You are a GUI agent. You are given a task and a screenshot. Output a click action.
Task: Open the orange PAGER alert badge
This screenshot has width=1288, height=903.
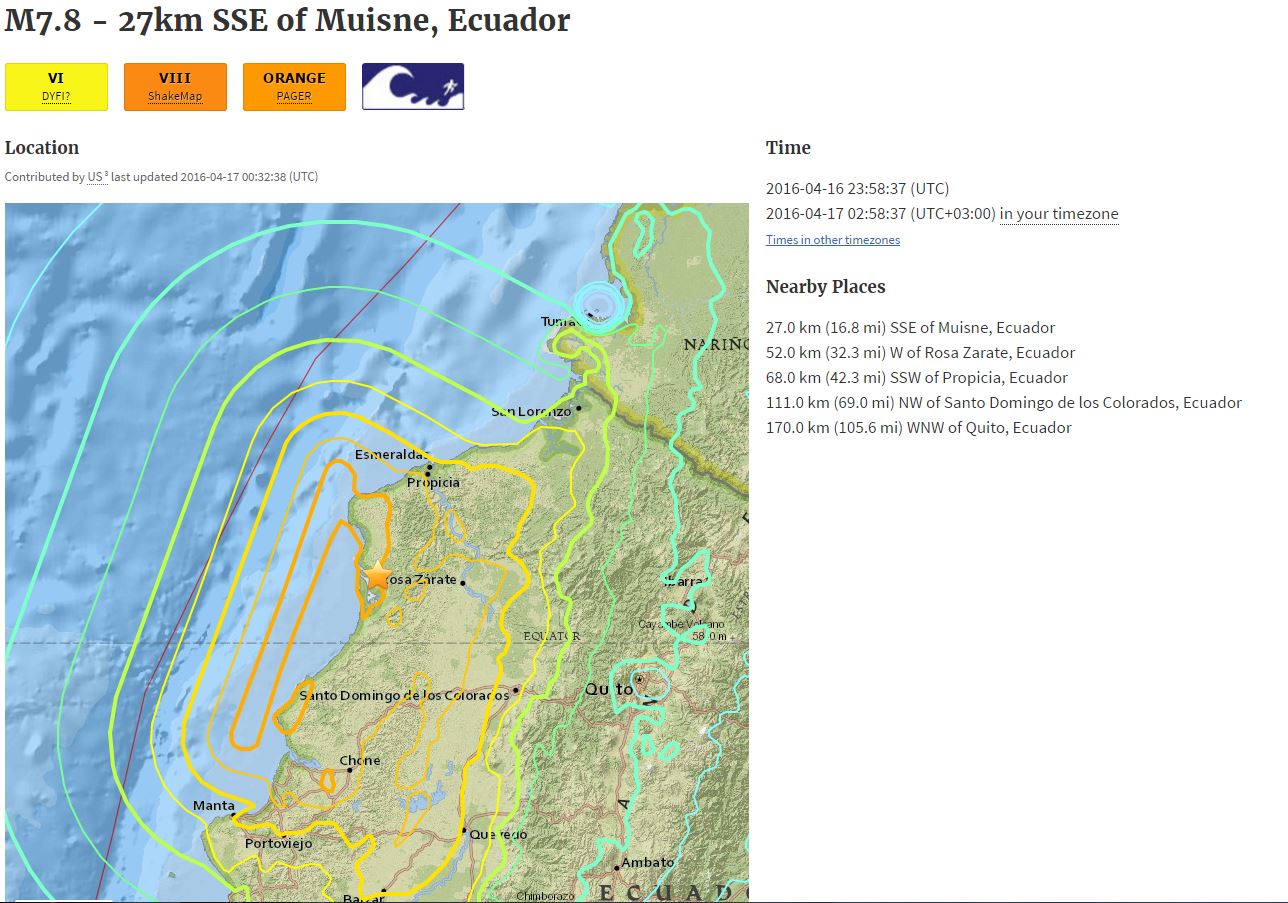click(294, 87)
